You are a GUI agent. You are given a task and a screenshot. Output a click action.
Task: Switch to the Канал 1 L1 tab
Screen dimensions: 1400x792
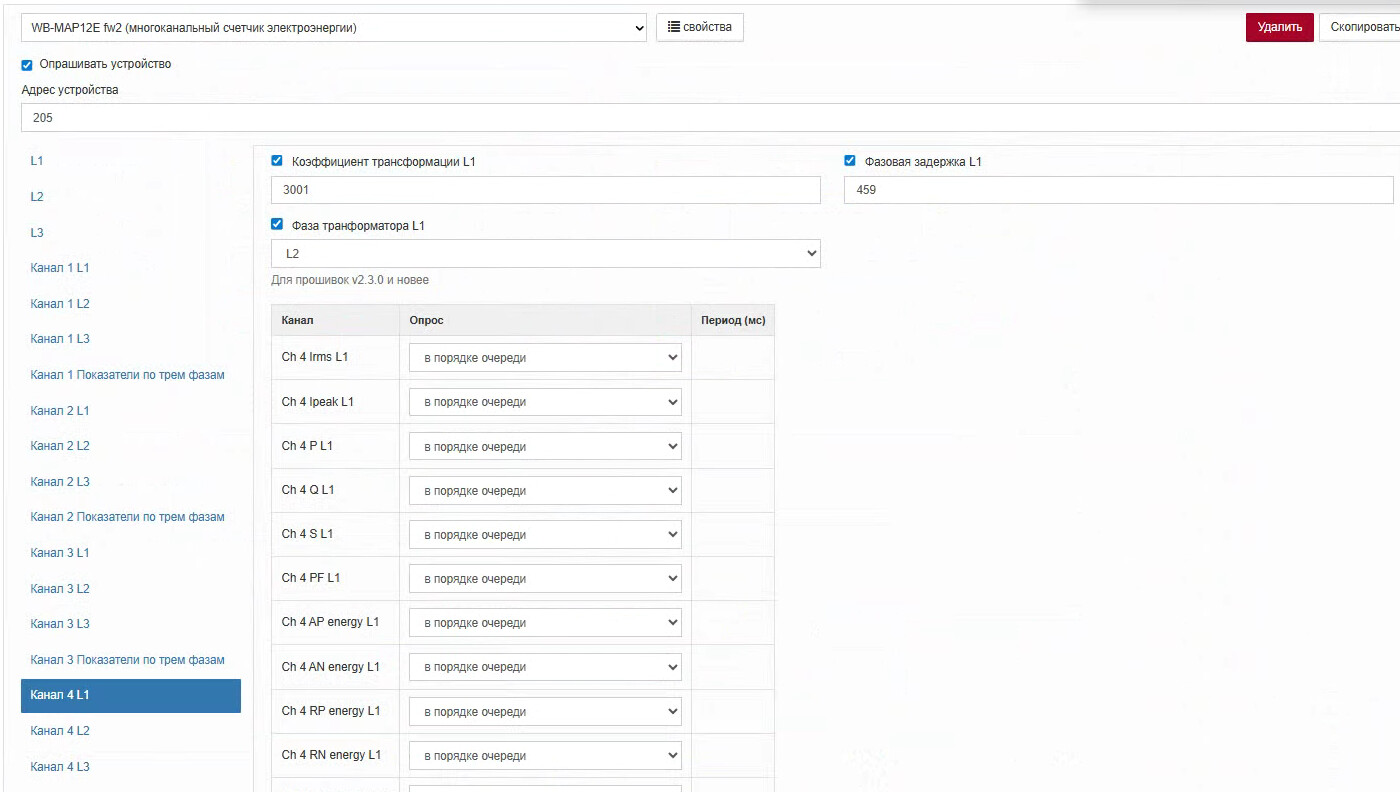tap(60, 268)
